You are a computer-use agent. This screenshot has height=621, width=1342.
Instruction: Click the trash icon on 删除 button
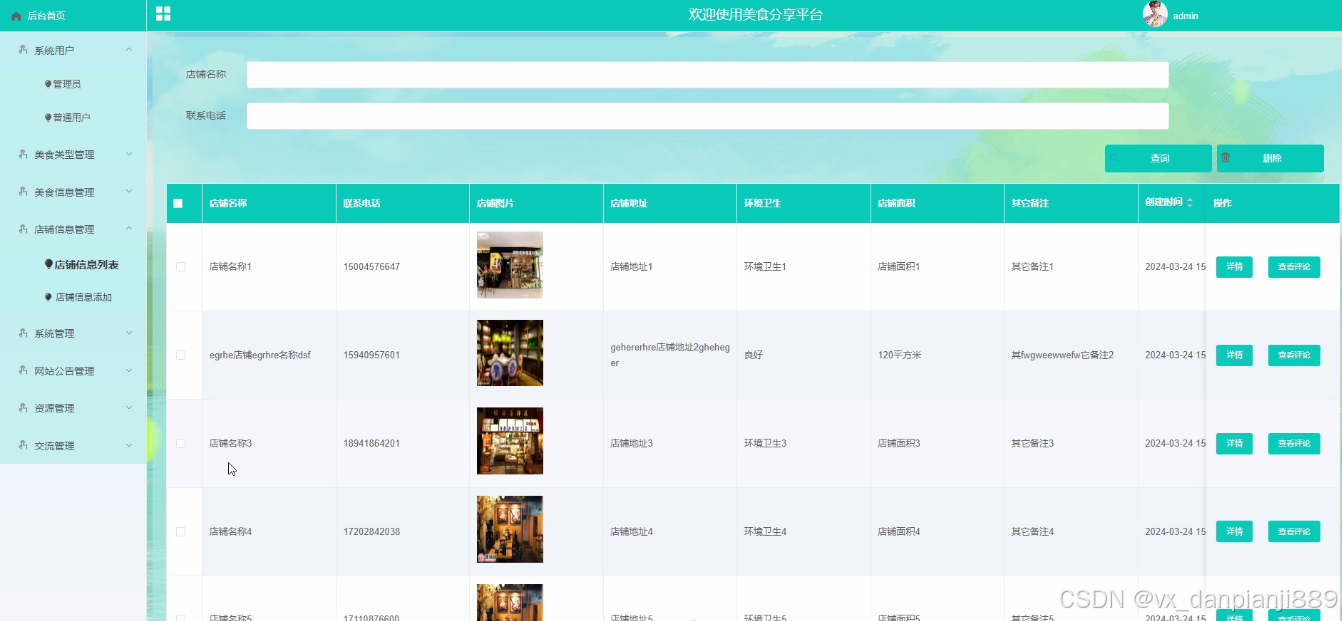tap(1226, 158)
